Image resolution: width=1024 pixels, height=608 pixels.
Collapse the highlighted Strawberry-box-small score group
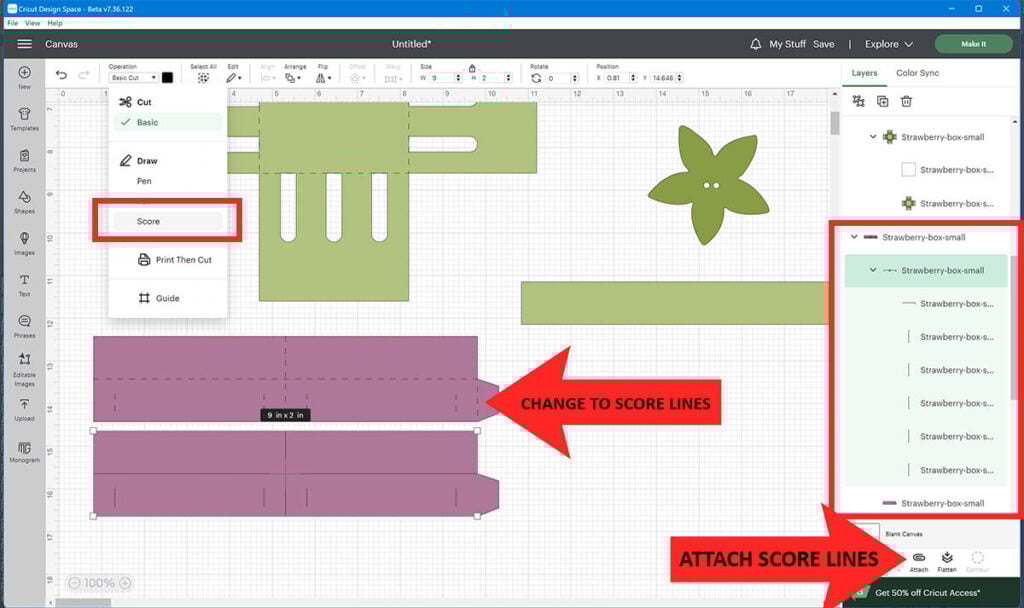tap(873, 270)
